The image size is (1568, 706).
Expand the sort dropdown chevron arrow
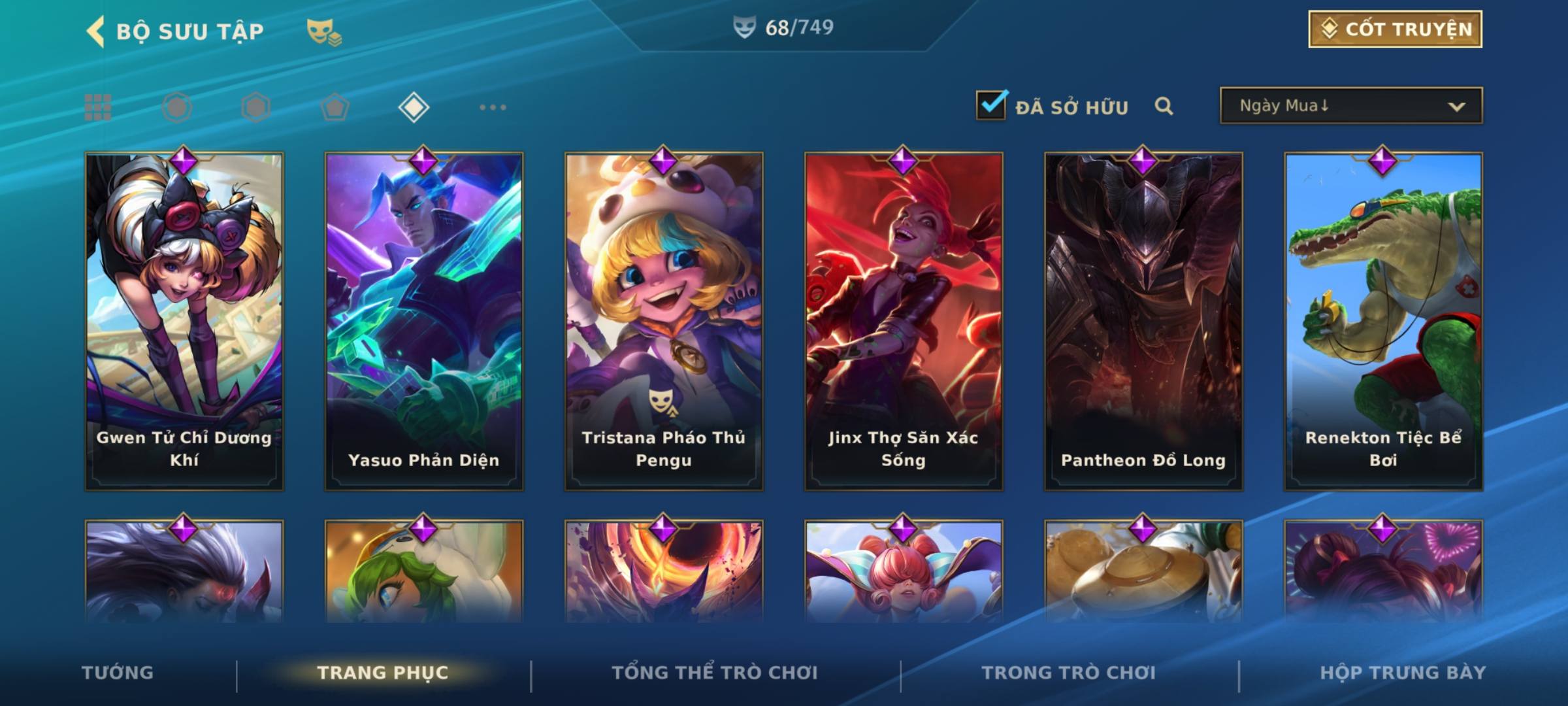(x=1456, y=107)
